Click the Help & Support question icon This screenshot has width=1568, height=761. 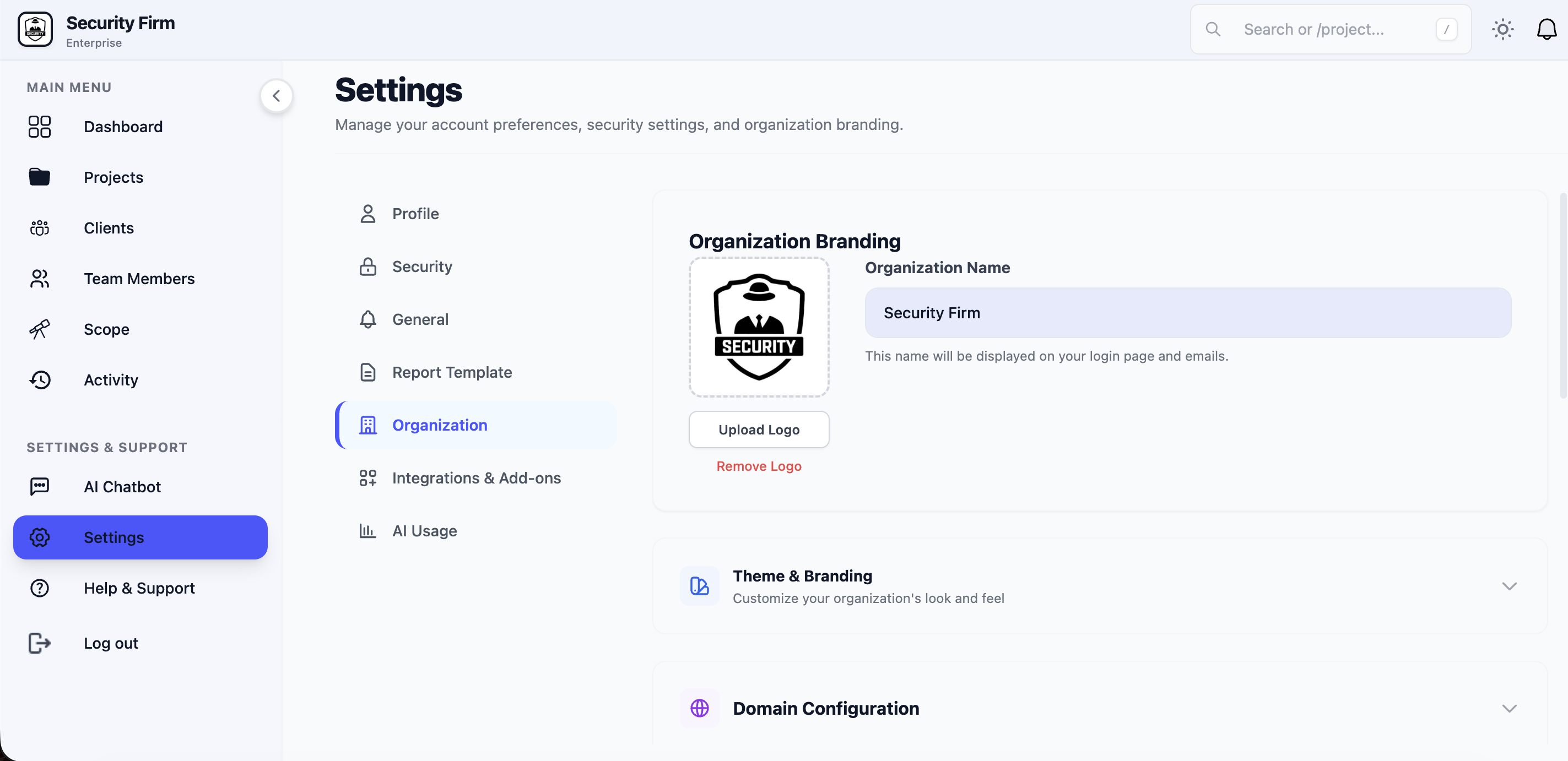[x=40, y=588]
